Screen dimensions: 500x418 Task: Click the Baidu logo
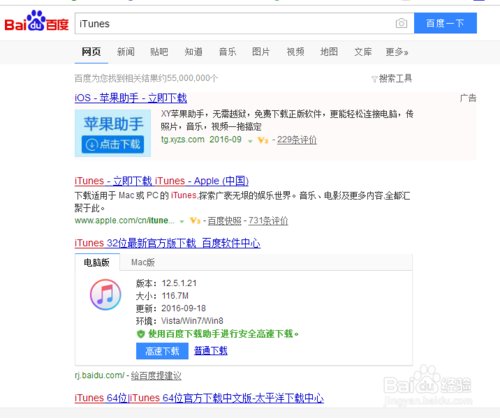[x=37, y=21]
